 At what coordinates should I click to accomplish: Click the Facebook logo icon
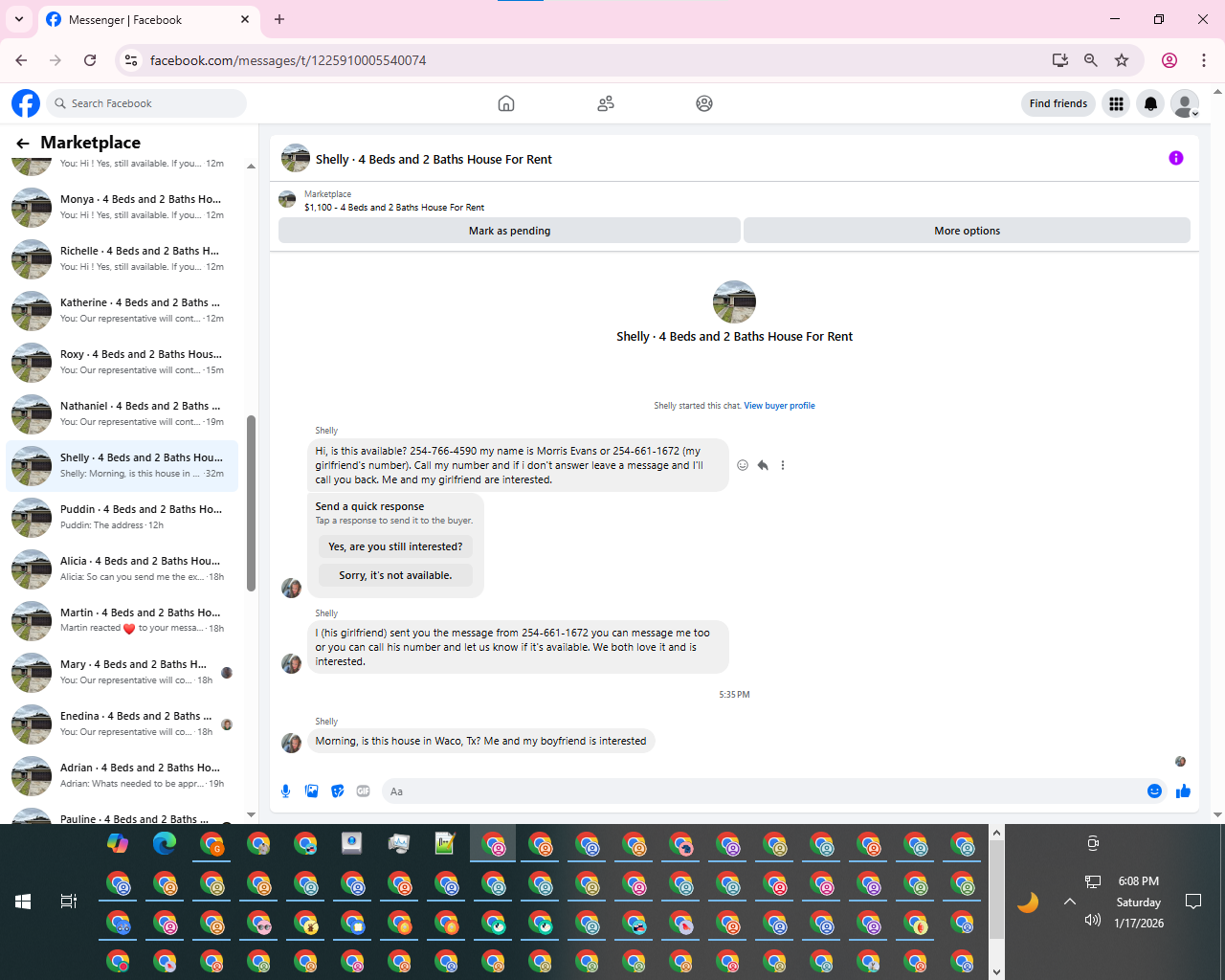26,103
